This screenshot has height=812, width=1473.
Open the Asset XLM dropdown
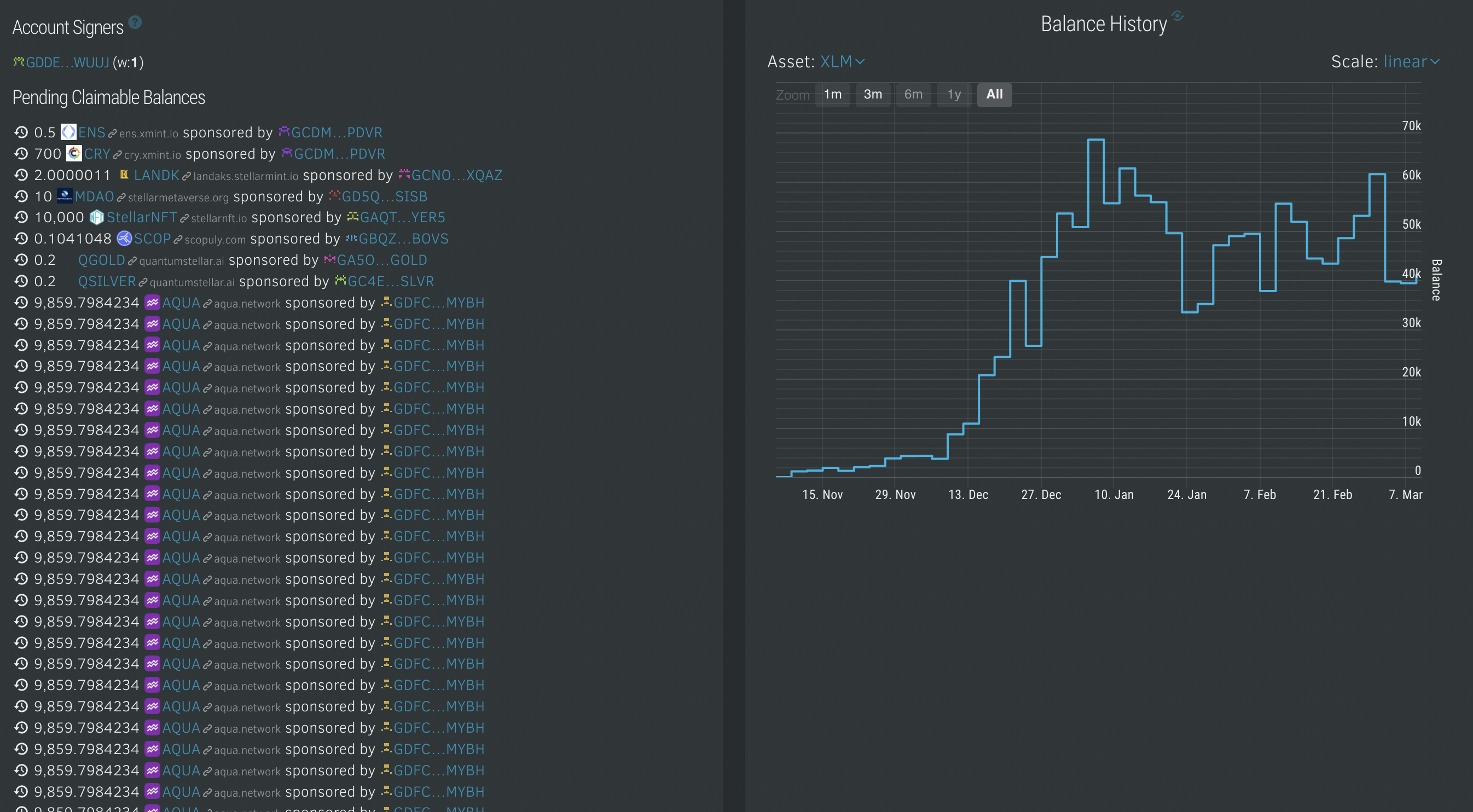842,62
